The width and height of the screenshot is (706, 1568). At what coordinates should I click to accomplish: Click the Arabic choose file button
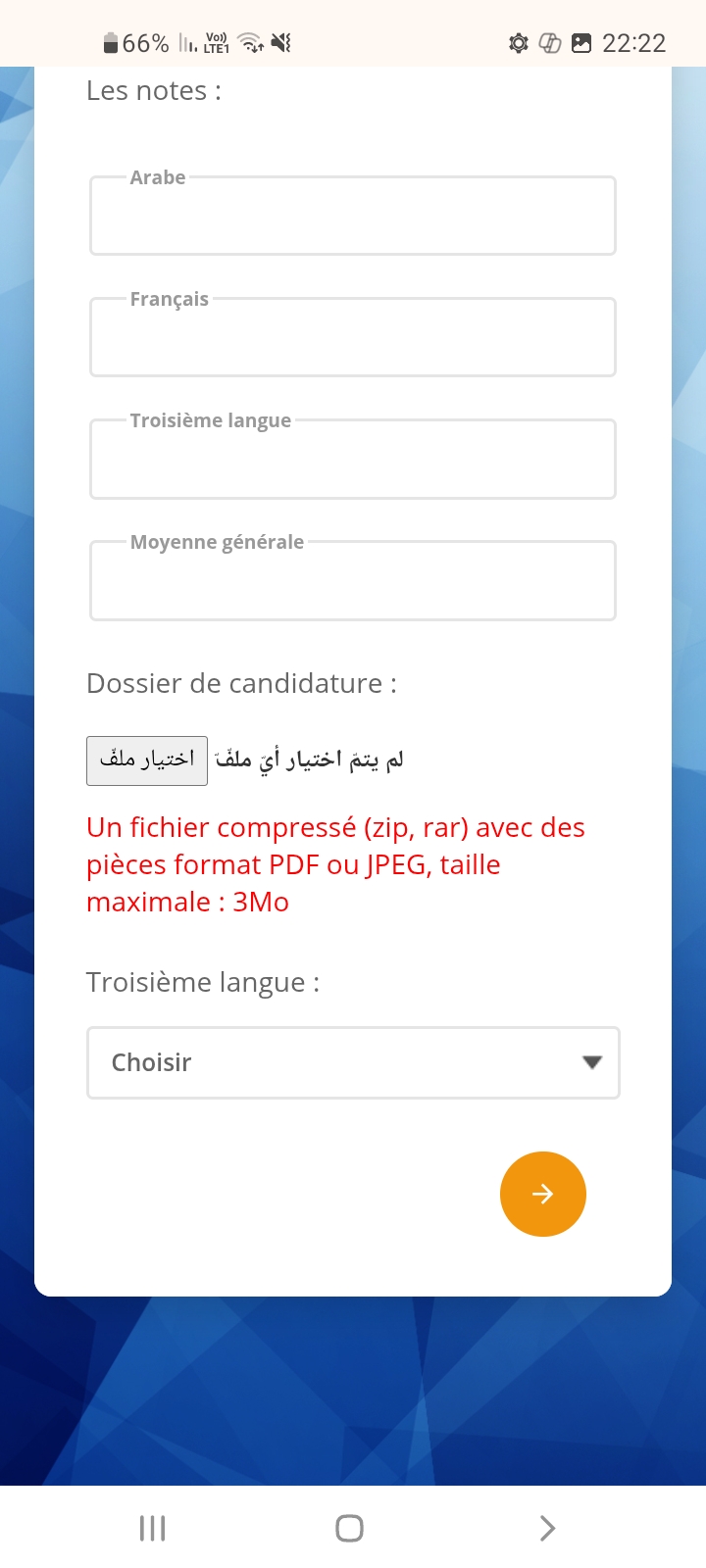coord(147,760)
